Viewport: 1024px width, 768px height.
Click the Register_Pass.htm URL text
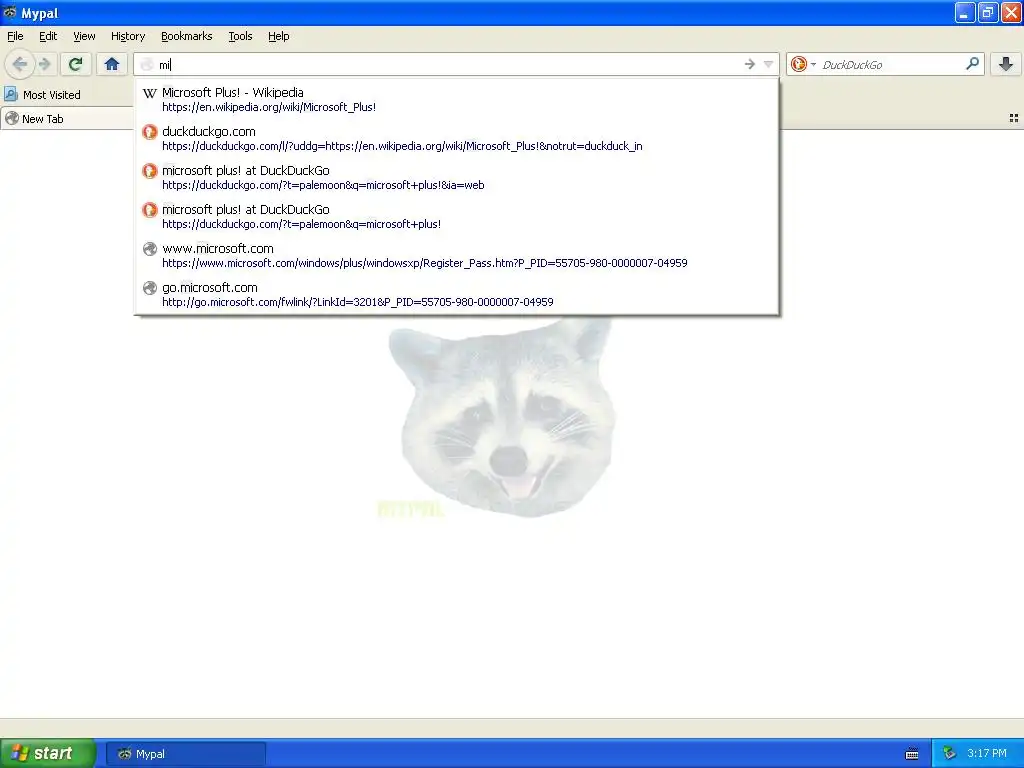point(424,263)
